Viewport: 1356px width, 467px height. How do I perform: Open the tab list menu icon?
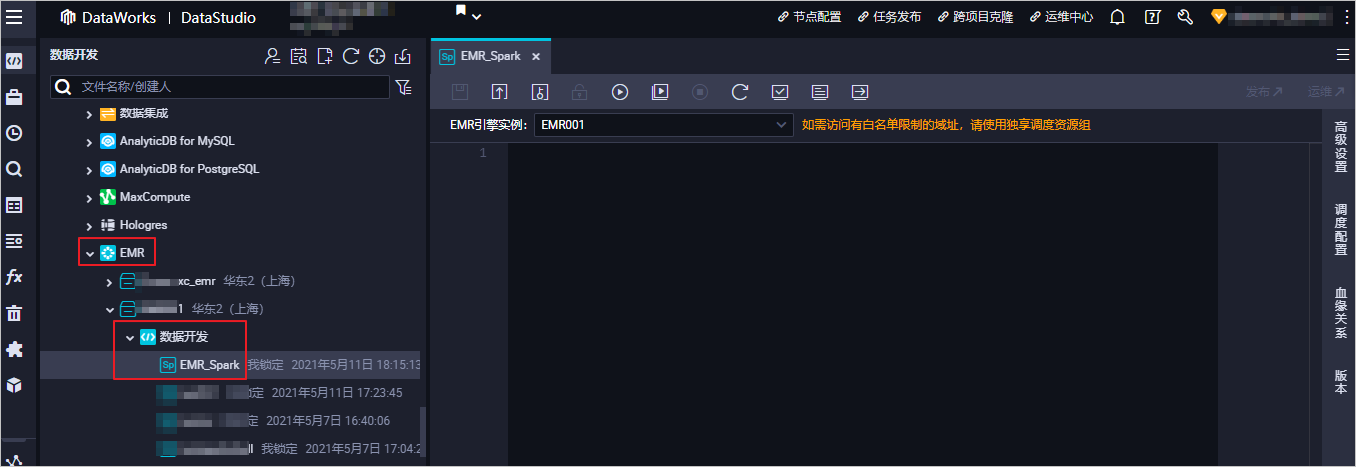coord(1342,54)
